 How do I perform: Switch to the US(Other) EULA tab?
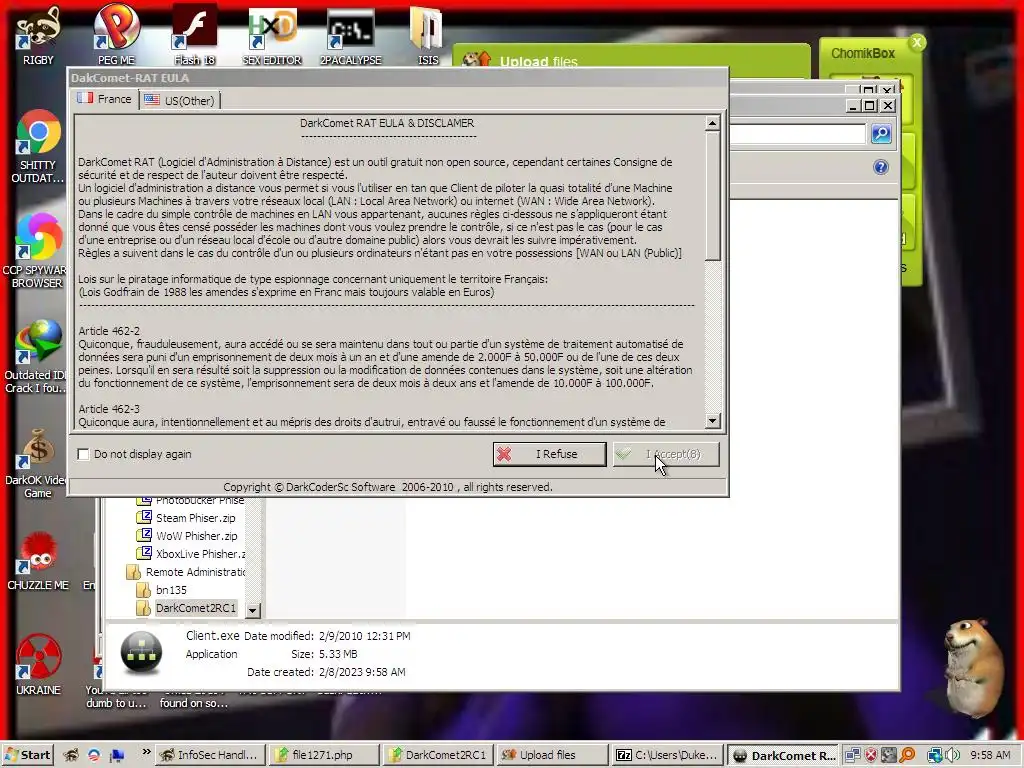180,101
